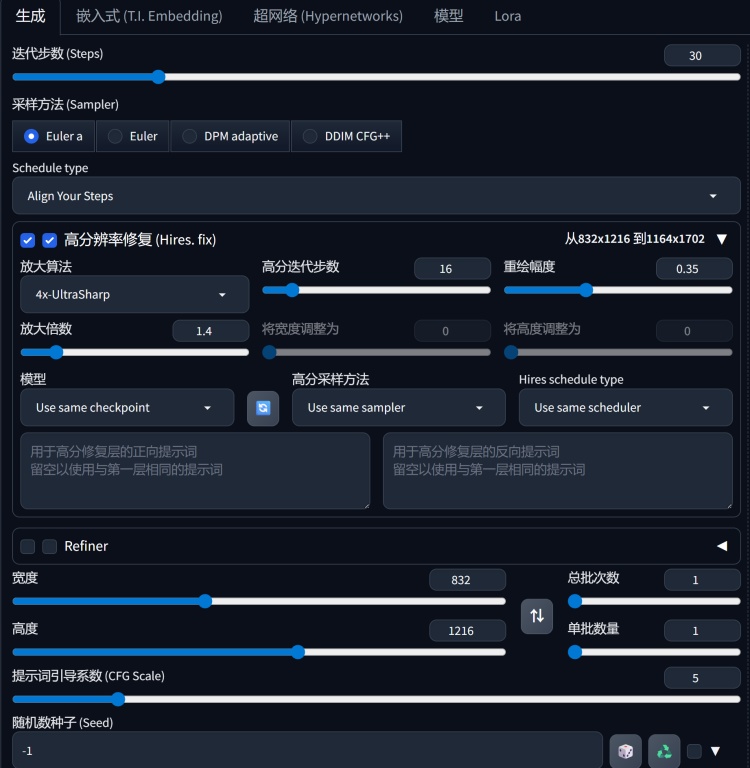Open the Use same scheduler dropdown
The image size is (750, 768).
pyautogui.click(x=626, y=408)
